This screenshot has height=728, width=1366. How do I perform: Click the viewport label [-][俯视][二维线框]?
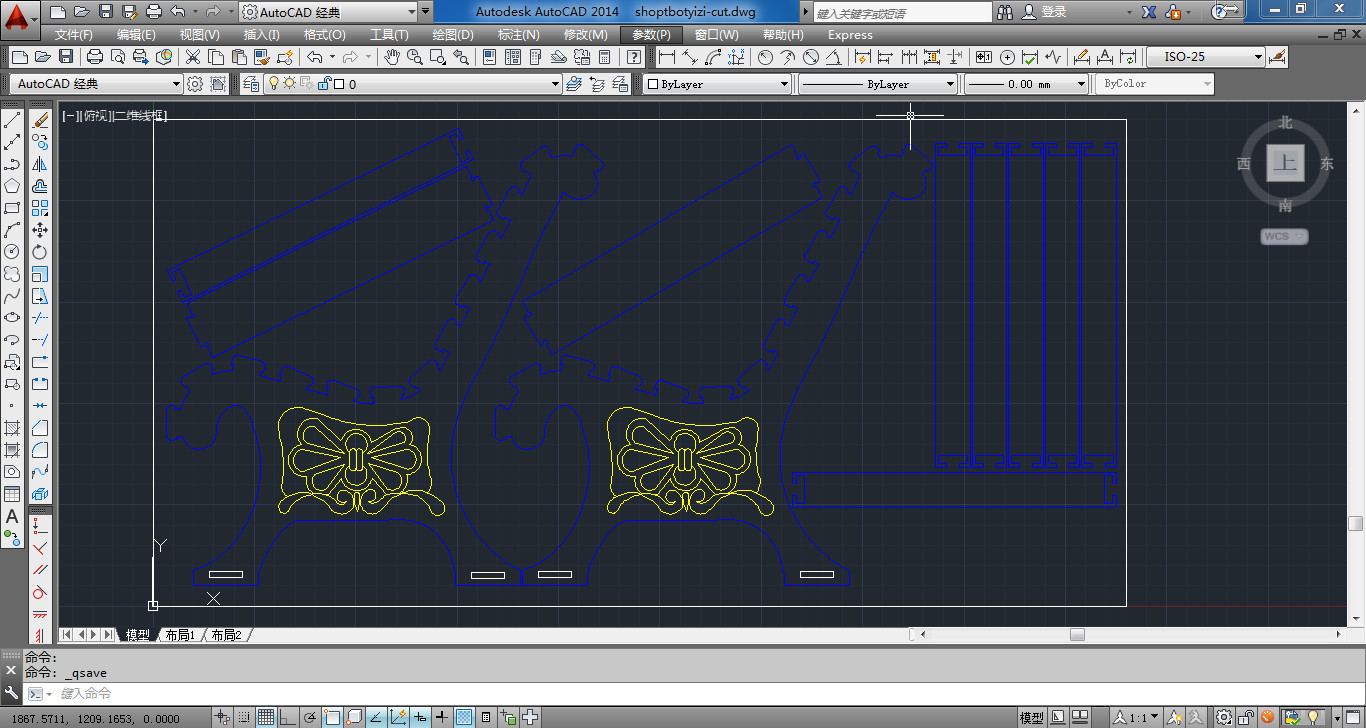point(114,116)
